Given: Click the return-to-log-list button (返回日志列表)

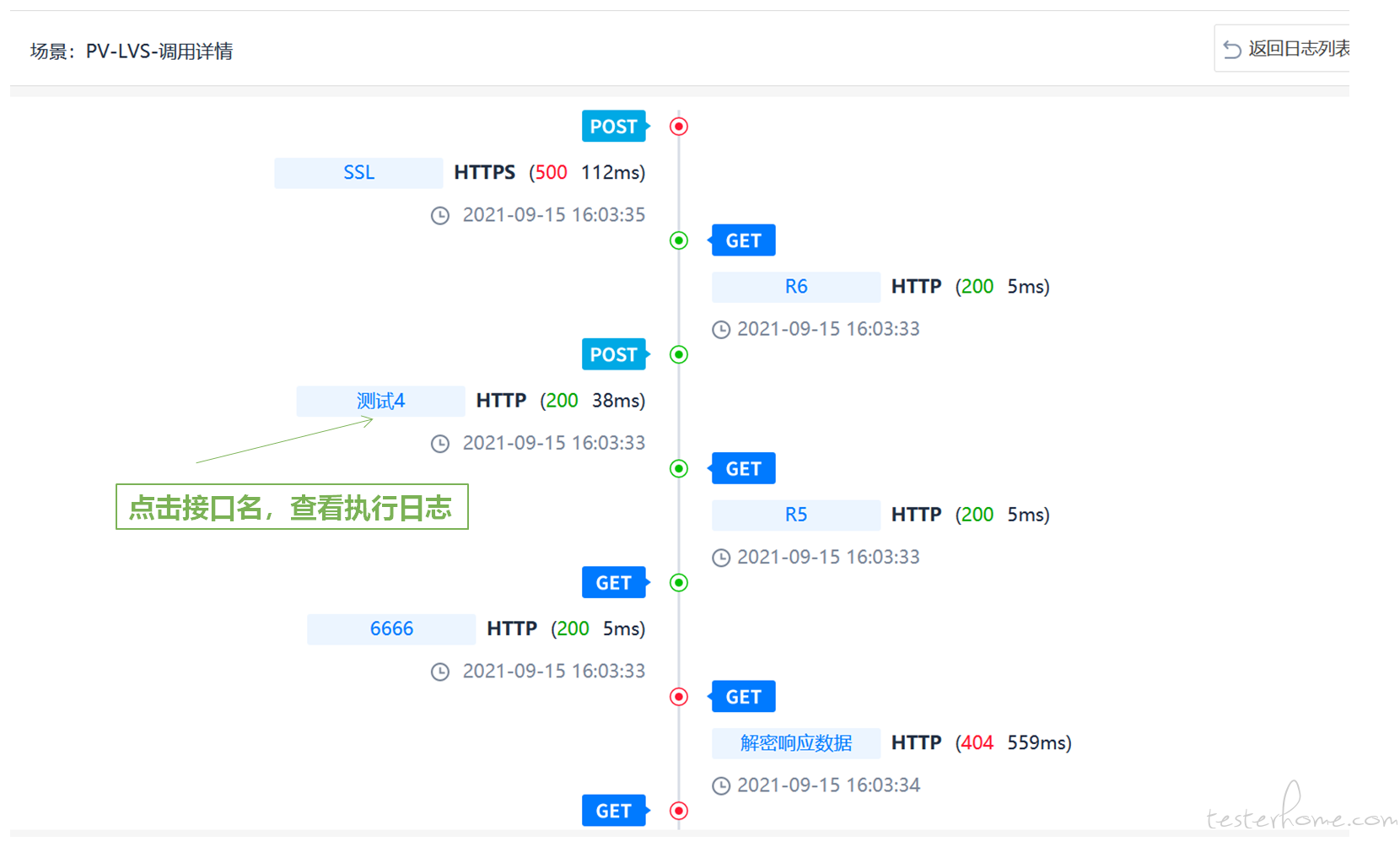Looking at the screenshot, I should (x=1284, y=49).
